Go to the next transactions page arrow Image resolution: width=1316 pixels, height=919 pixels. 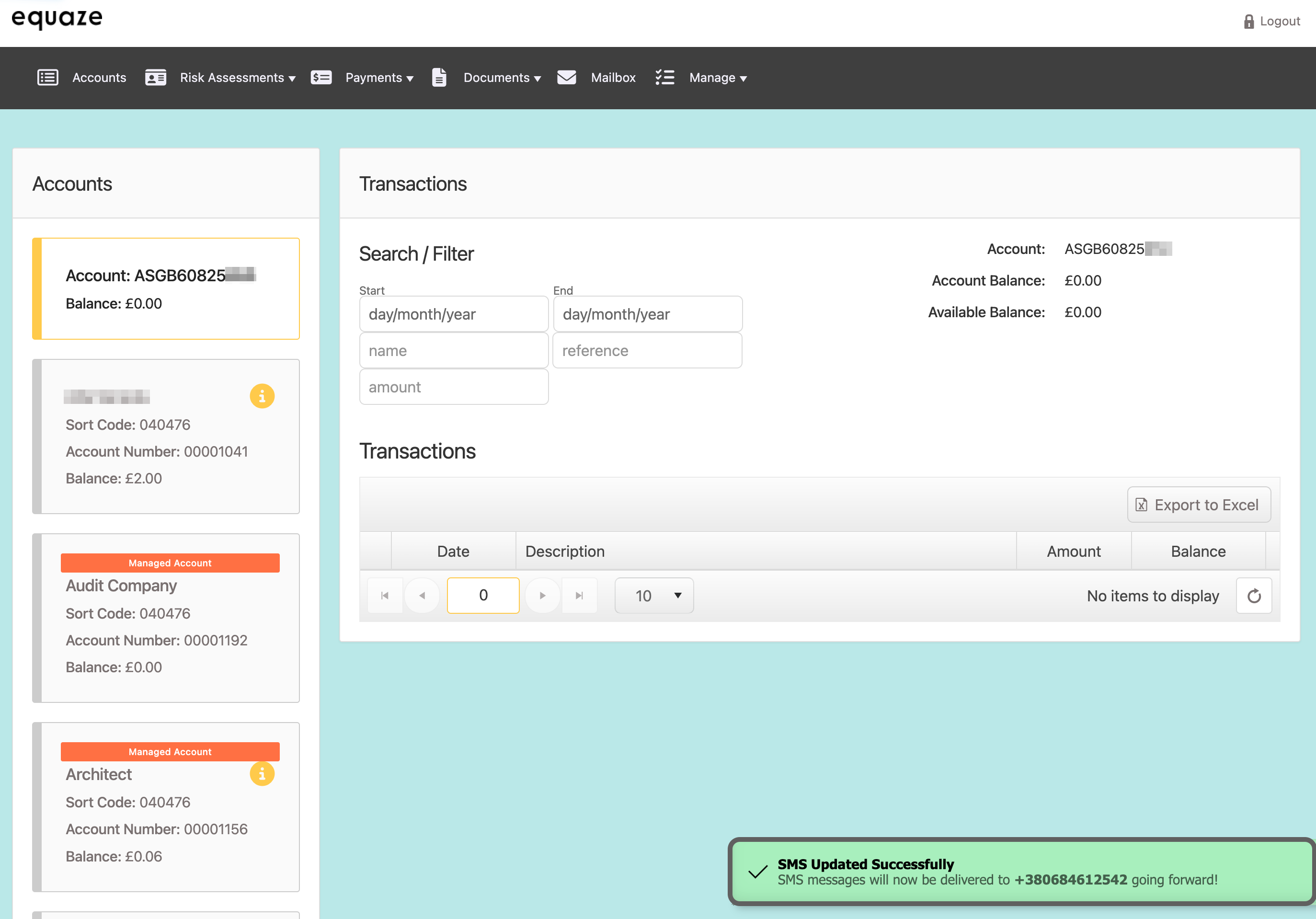(542, 596)
